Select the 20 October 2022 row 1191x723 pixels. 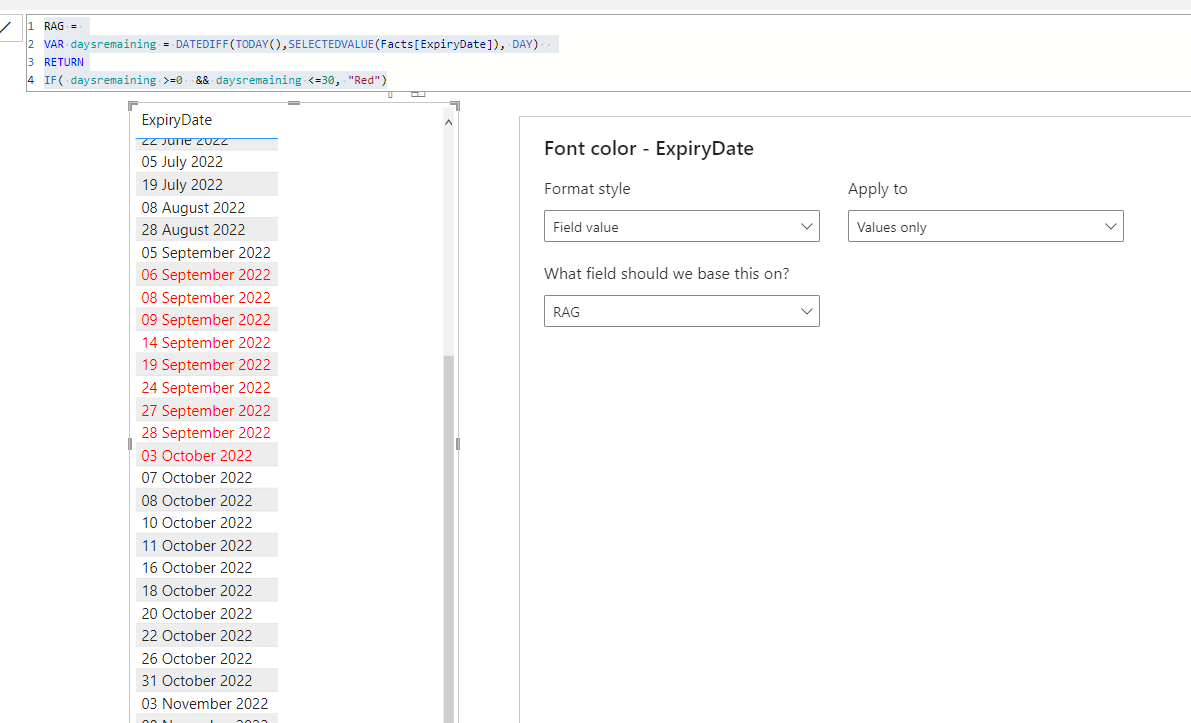207,614
